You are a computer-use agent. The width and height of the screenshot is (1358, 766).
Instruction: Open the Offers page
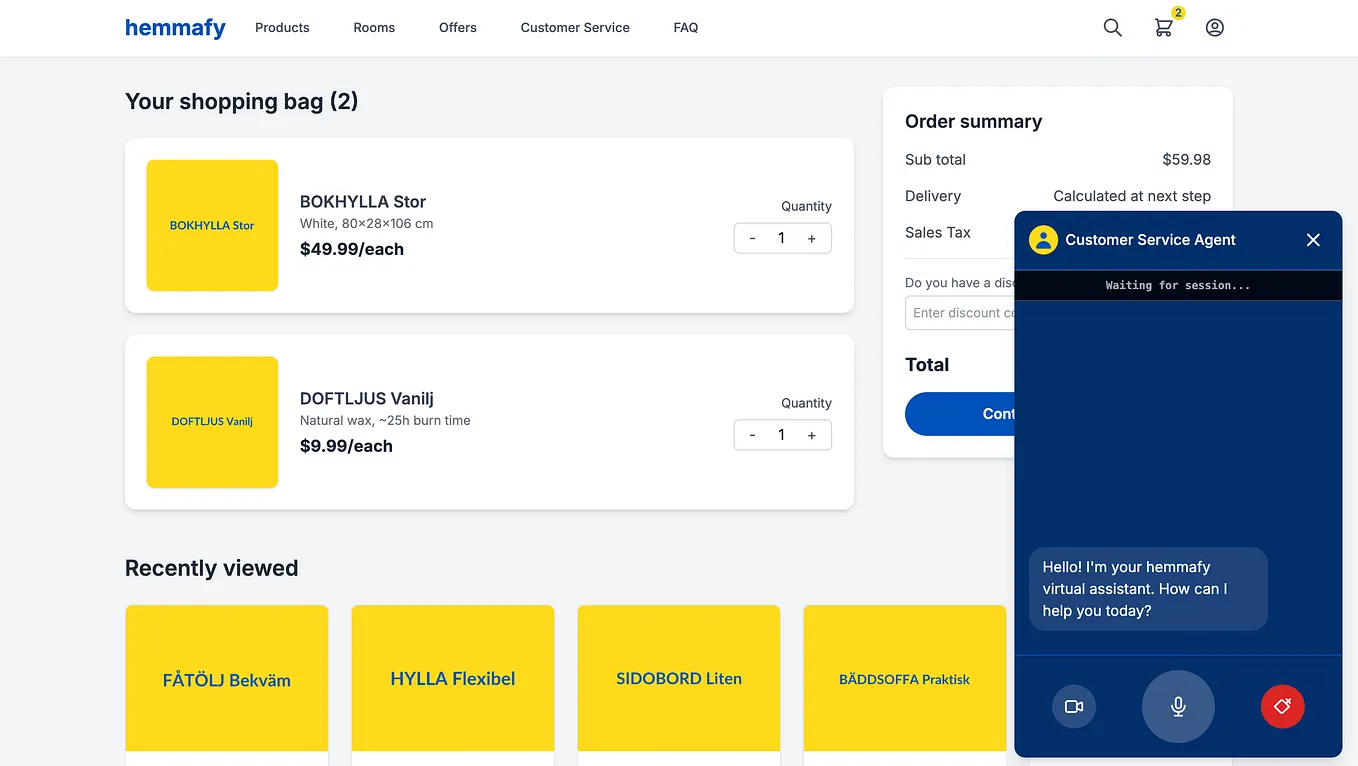pyautogui.click(x=457, y=27)
